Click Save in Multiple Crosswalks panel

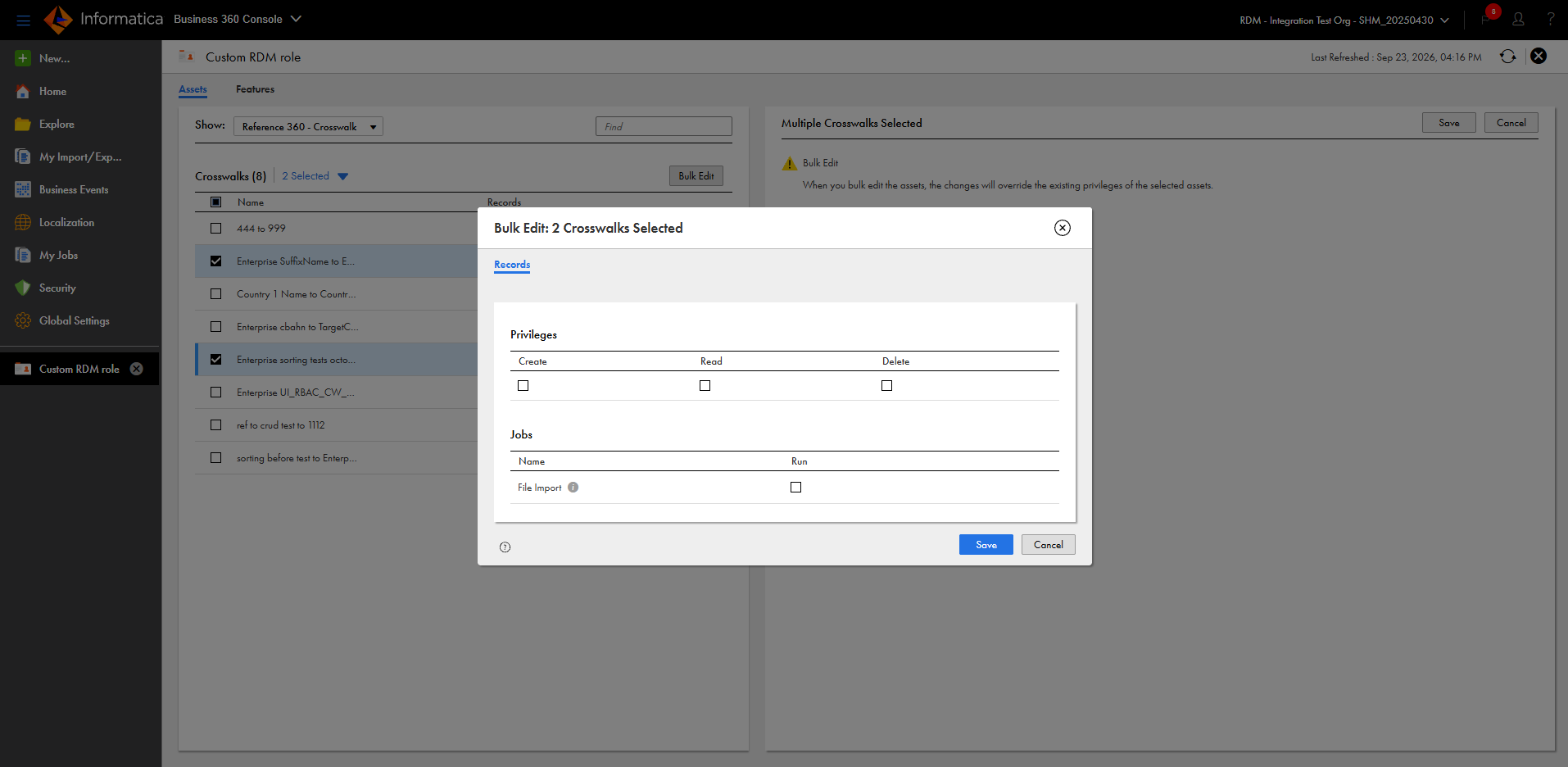(x=1449, y=123)
